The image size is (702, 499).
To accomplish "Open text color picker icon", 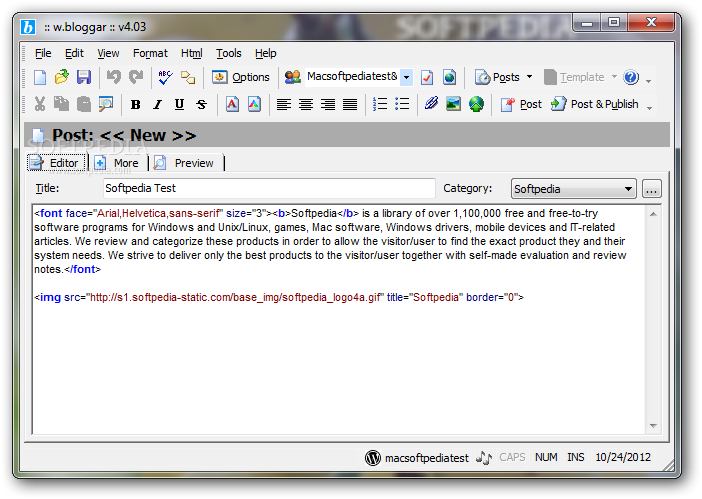I will point(254,104).
